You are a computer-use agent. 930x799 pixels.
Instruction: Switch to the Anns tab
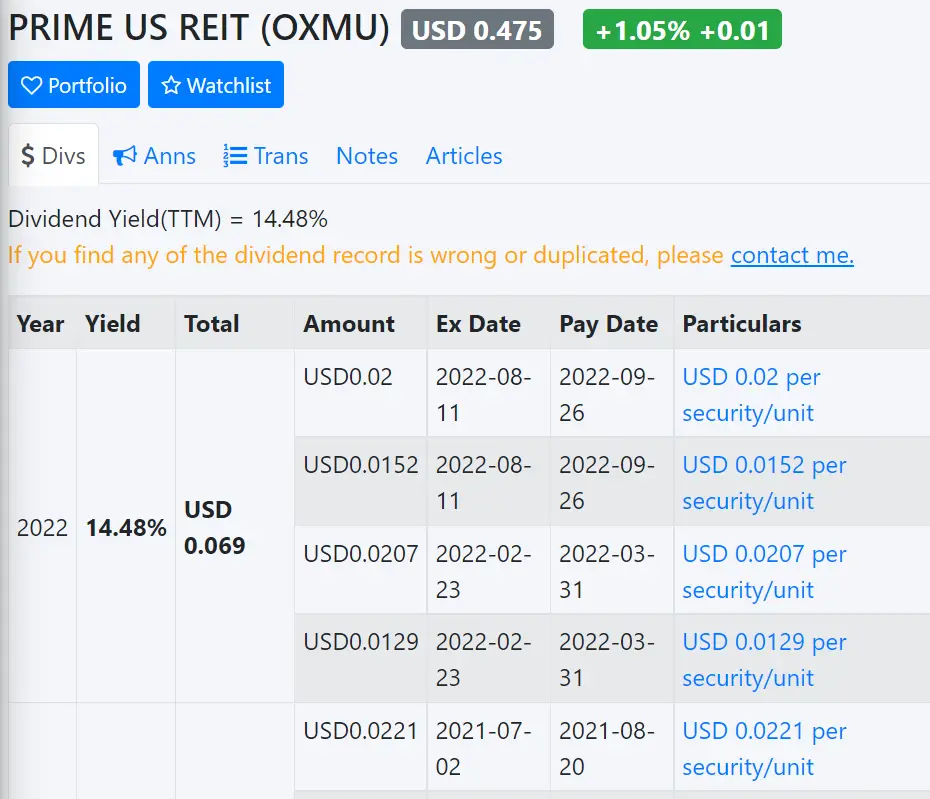[154, 156]
